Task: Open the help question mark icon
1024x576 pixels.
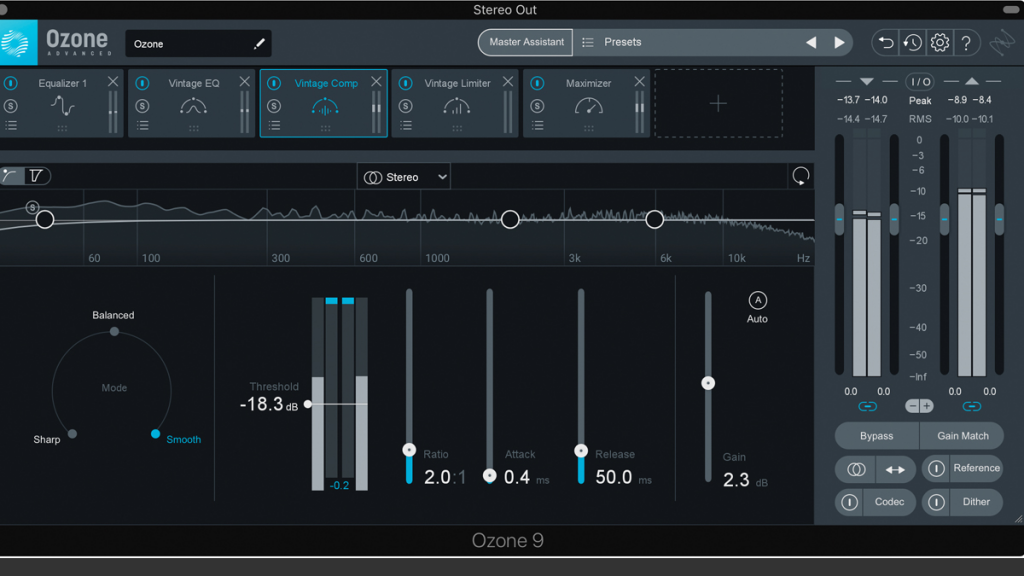Action: (x=966, y=43)
